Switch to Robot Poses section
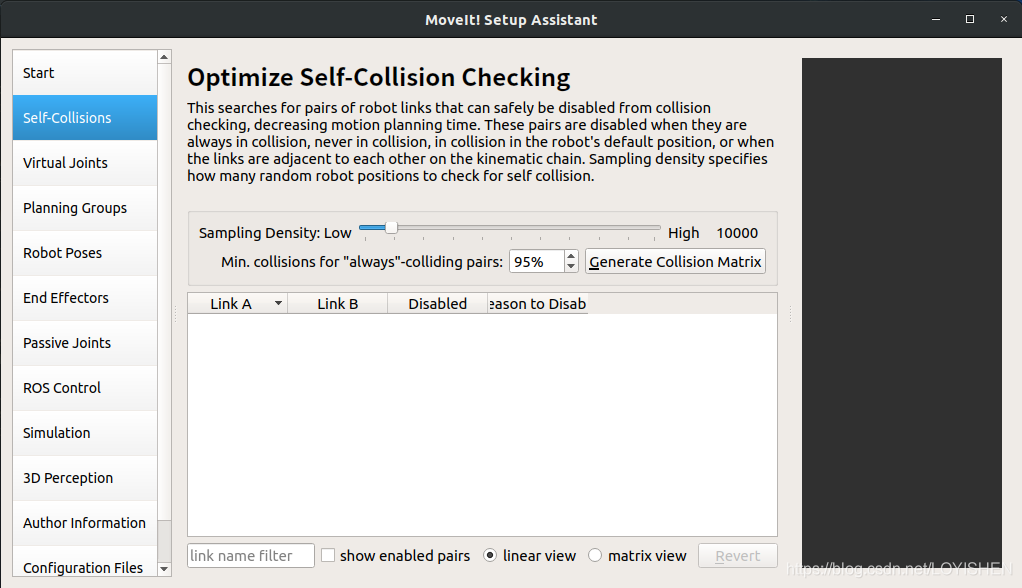Image resolution: width=1022 pixels, height=588 pixels. (x=85, y=252)
